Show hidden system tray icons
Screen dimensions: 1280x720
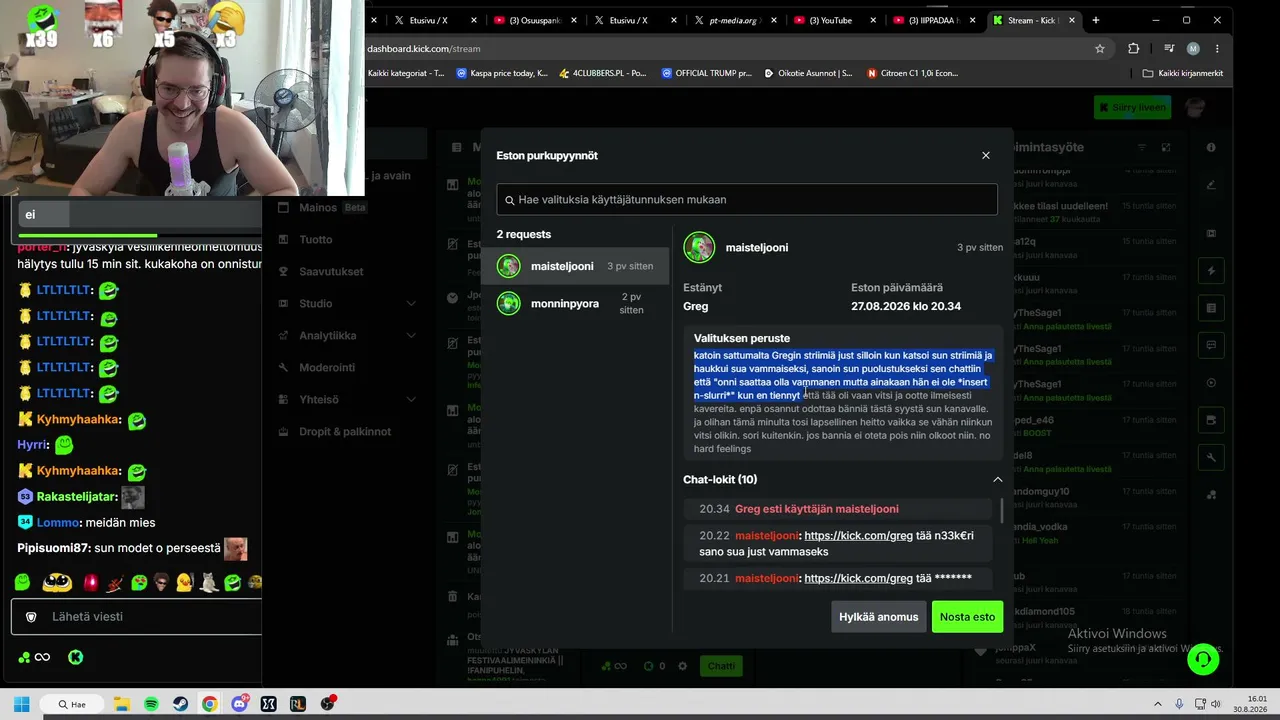[1158, 704]
